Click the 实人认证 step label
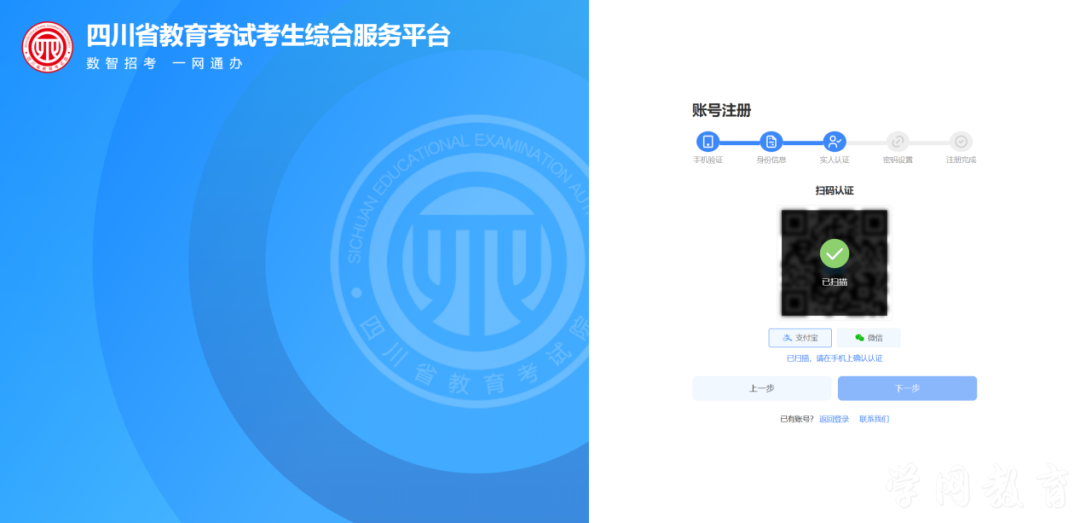Viewport: 1080px width, 523px height. [x=834, y=160]
